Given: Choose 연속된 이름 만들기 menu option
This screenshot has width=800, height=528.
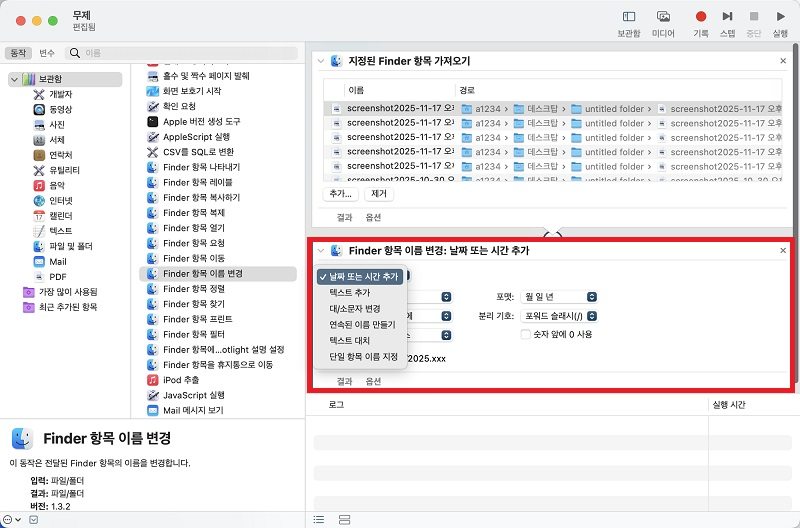Looking at the screenshot, I should click(360, 324).
